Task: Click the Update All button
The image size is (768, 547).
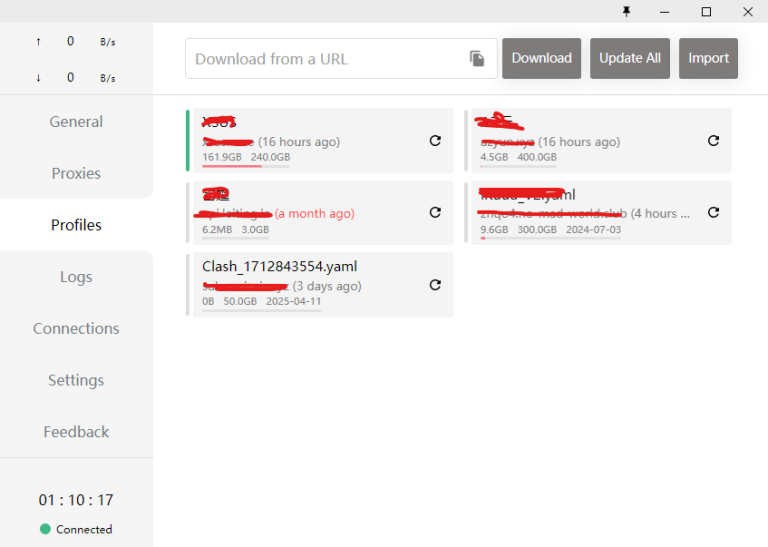Action: pos(629,58)
